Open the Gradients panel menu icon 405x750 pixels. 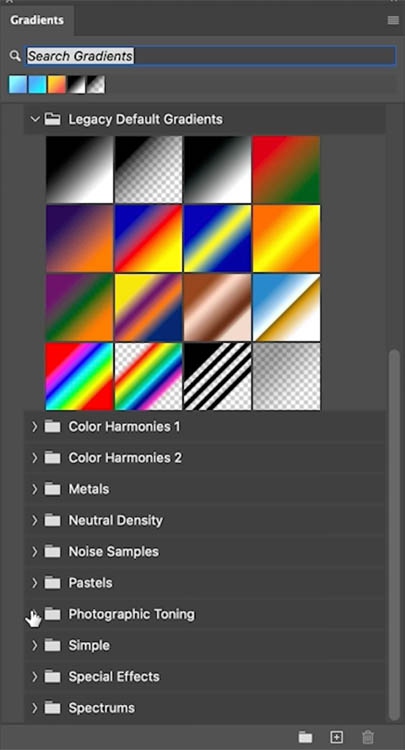(393, 20)
